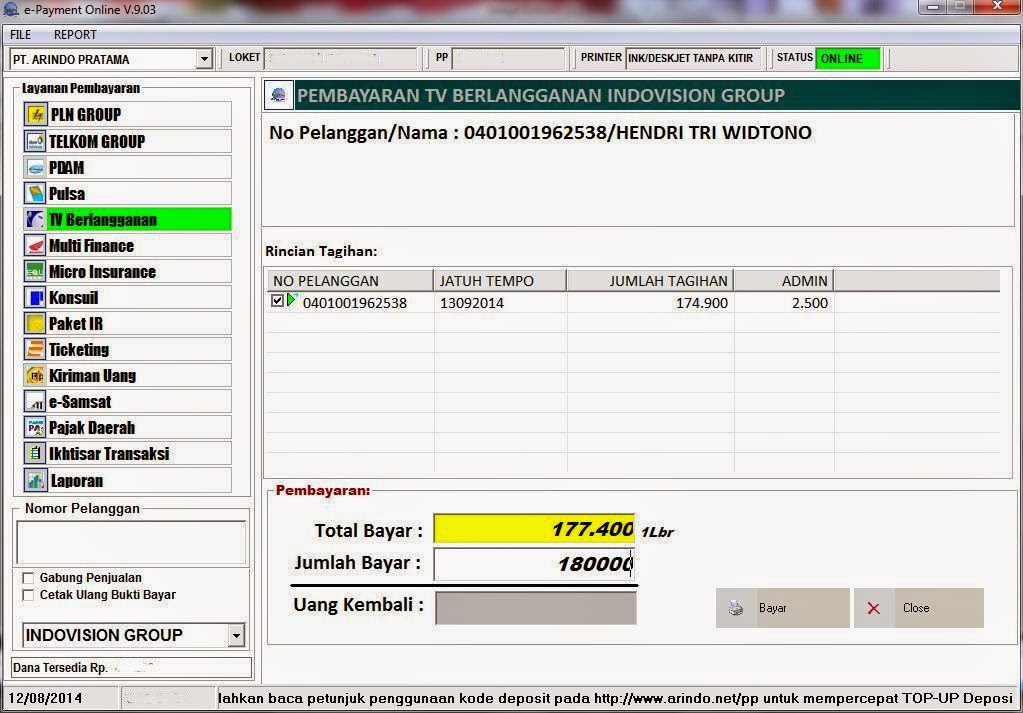The width and height of the screenshot is (1023, 713).
Task: Click the e-Samsat icon
Action: pyautogui.click(x=35, y=401)
